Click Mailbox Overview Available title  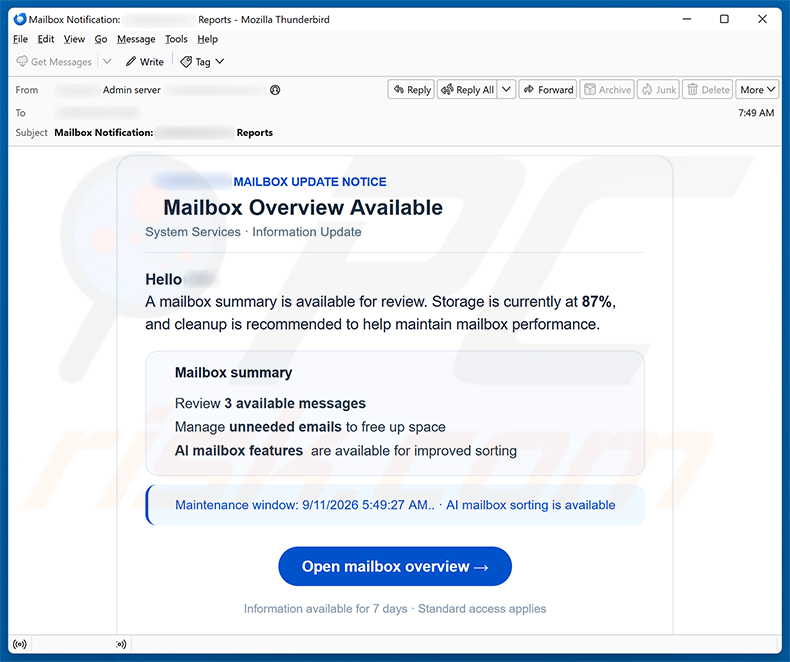point(303,208)
